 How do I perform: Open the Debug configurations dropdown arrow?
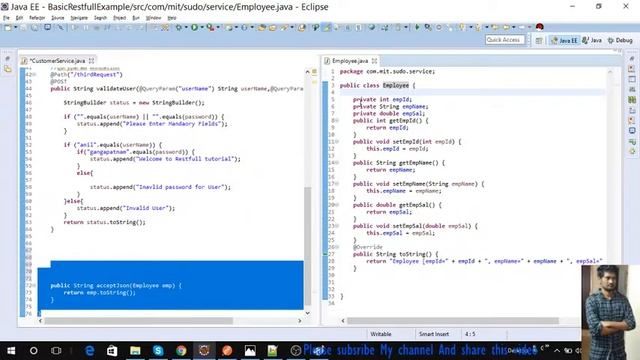click(x=186, y=27)
